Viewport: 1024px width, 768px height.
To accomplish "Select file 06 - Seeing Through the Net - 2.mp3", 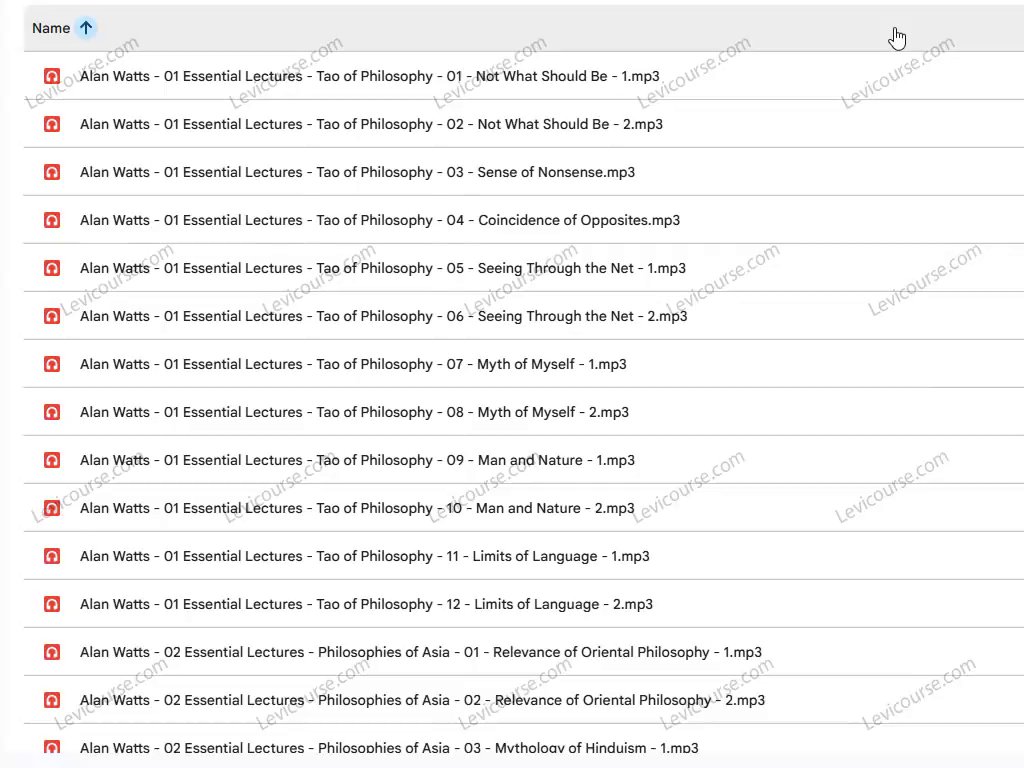I will 524,316.
